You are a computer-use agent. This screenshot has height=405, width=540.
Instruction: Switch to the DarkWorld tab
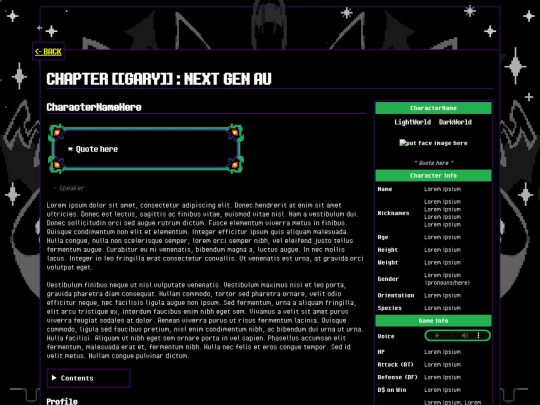point(455,122)
